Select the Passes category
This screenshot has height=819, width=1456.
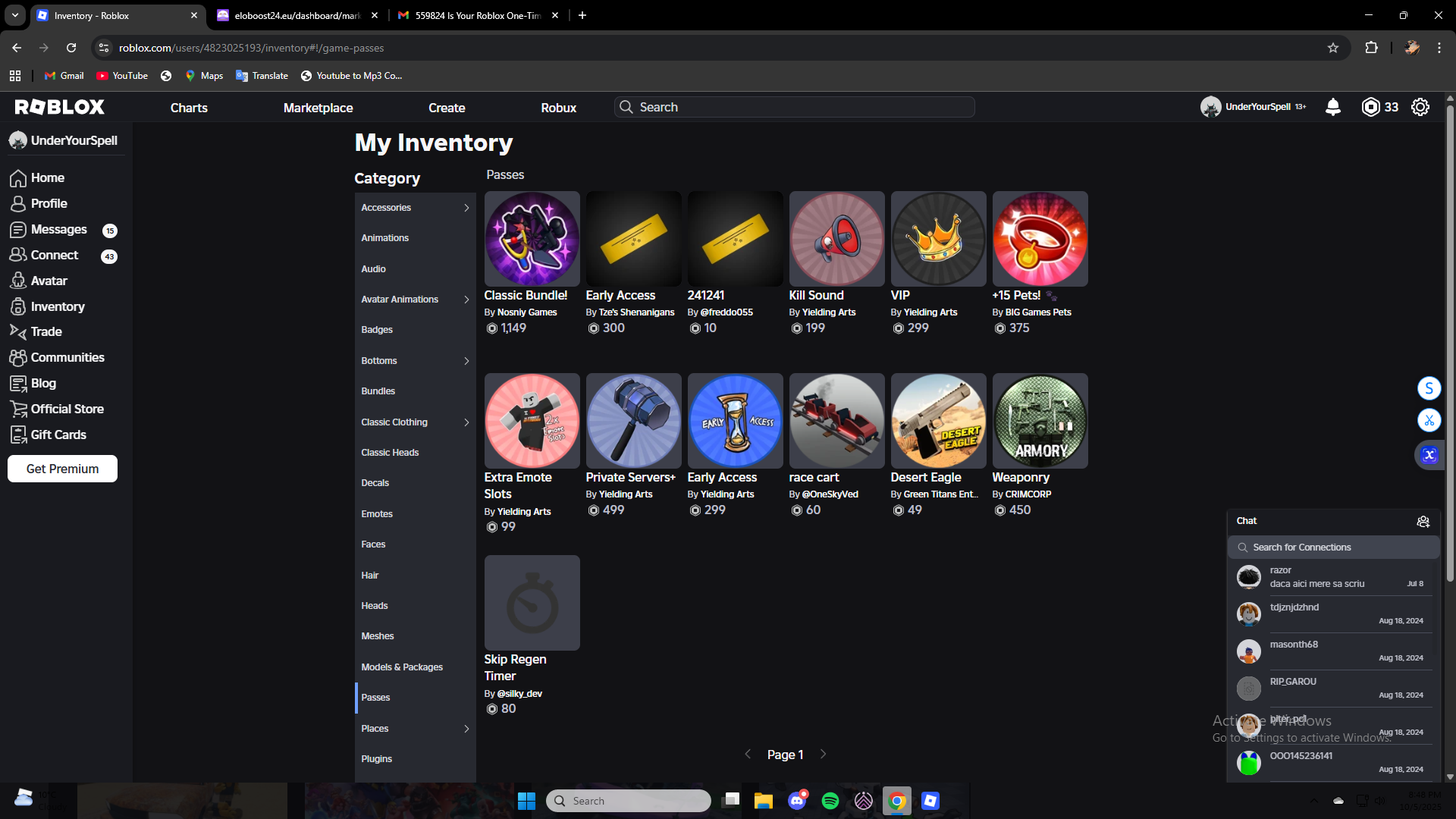tap(415, 698)
